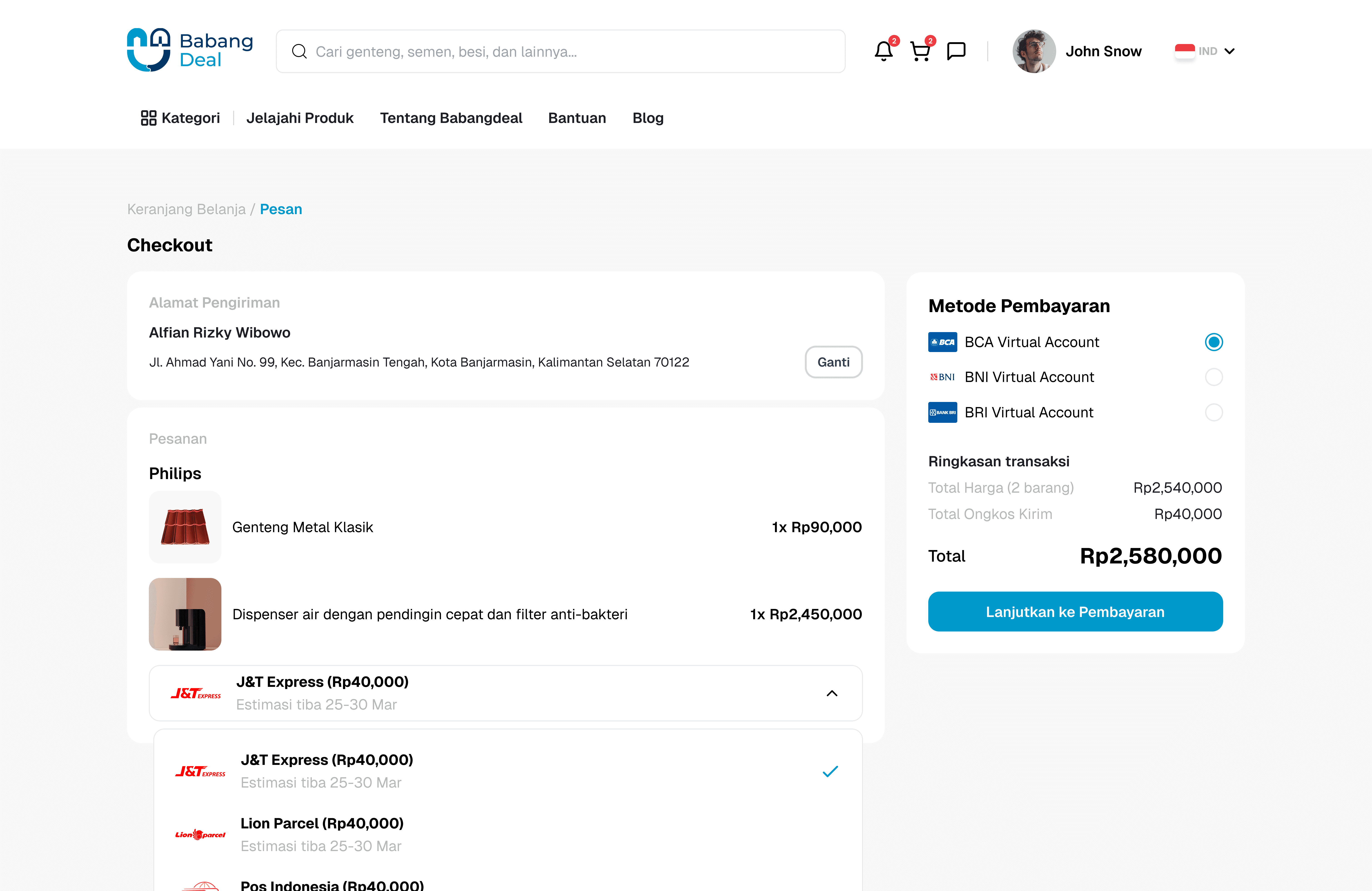Image resolution: width=1372 pixels, height=891 pixels.
Task: Open the Bantuan menu item
Action: coord(577,117)
